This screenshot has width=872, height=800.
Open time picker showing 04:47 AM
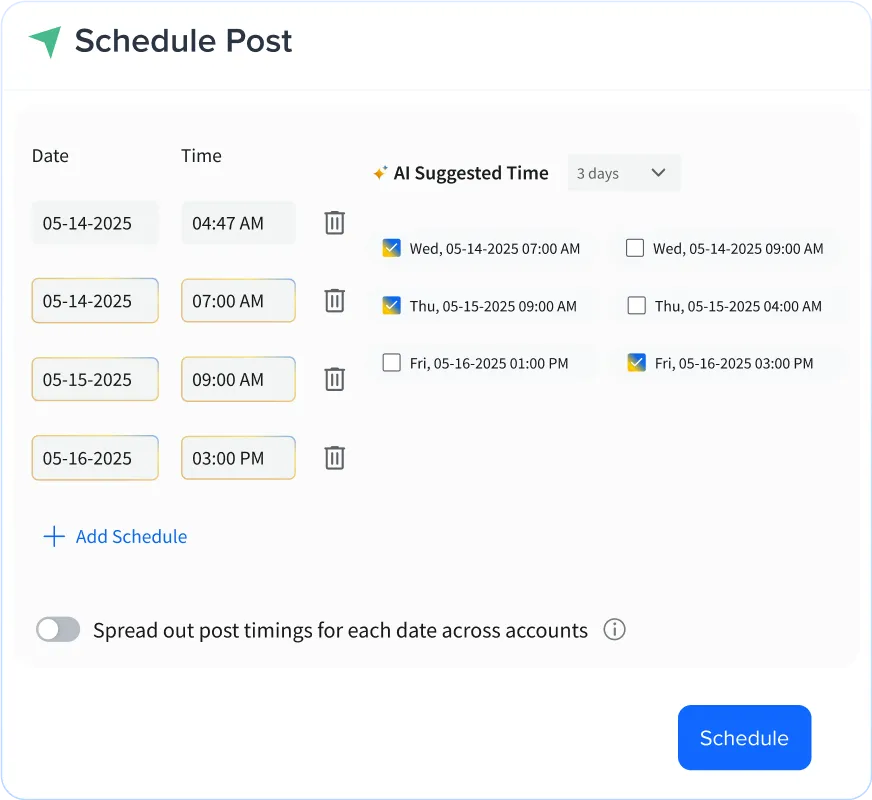tap(238, 223)
